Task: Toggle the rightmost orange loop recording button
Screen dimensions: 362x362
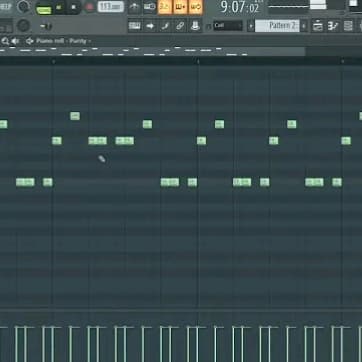Action: 196,7
